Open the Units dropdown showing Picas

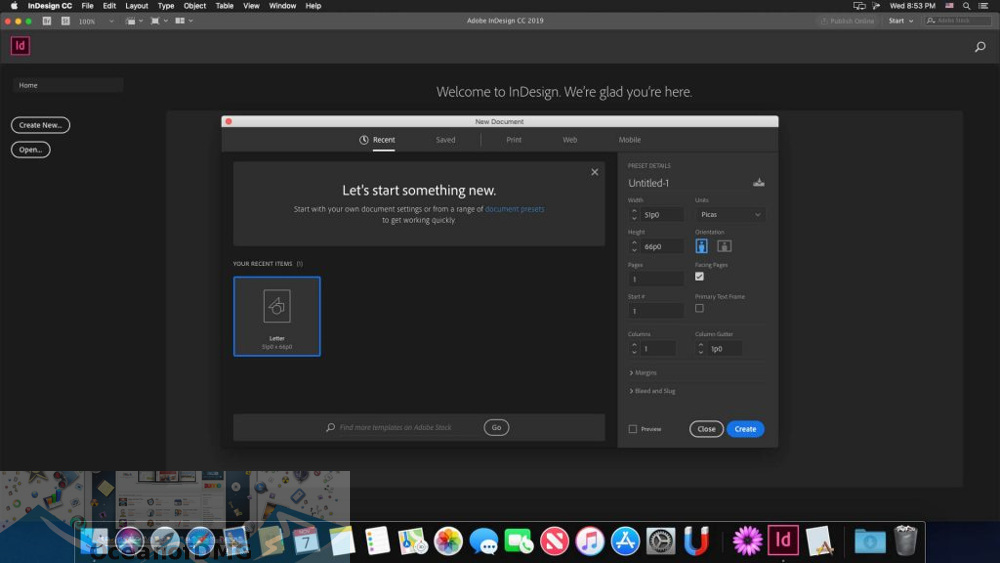(730, 215)
